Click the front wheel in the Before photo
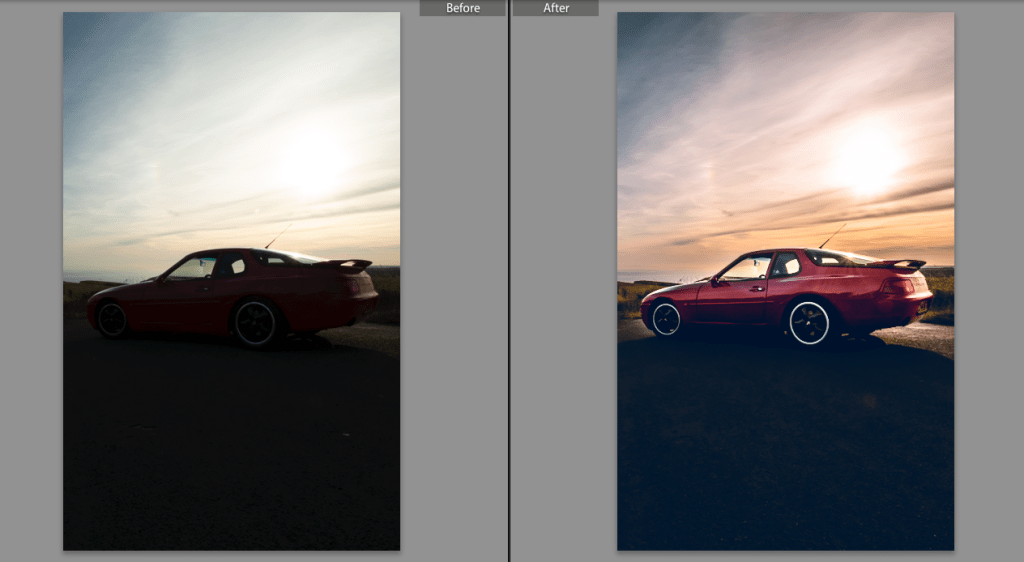This screenshot has width=1024, height=562. click(112, 319)
